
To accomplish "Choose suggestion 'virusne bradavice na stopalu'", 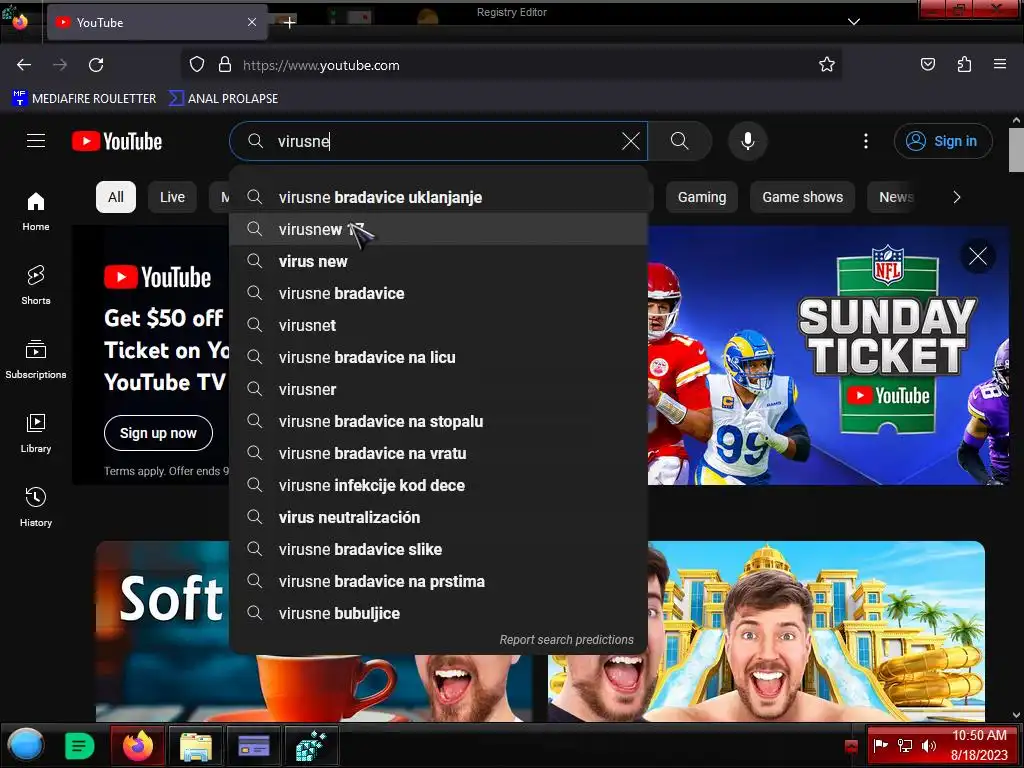I will [439, 421].
